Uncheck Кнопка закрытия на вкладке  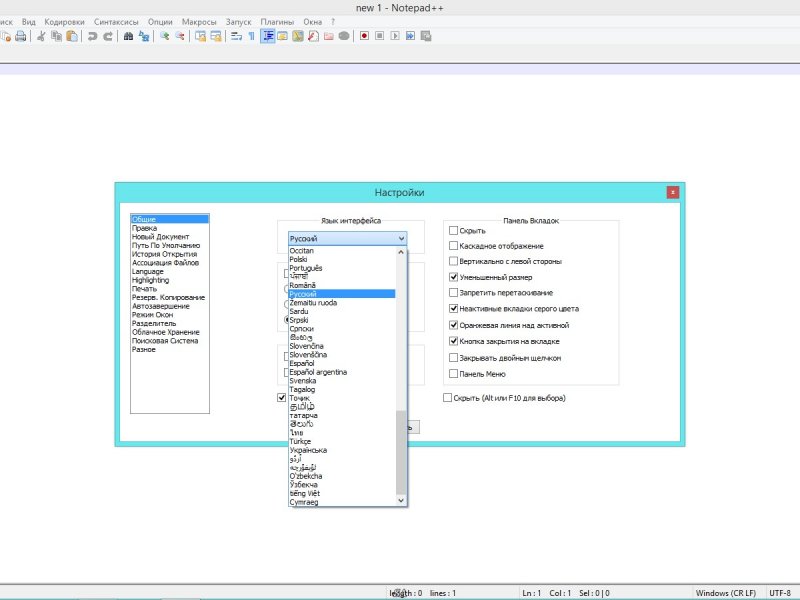[x=453, y=341]
